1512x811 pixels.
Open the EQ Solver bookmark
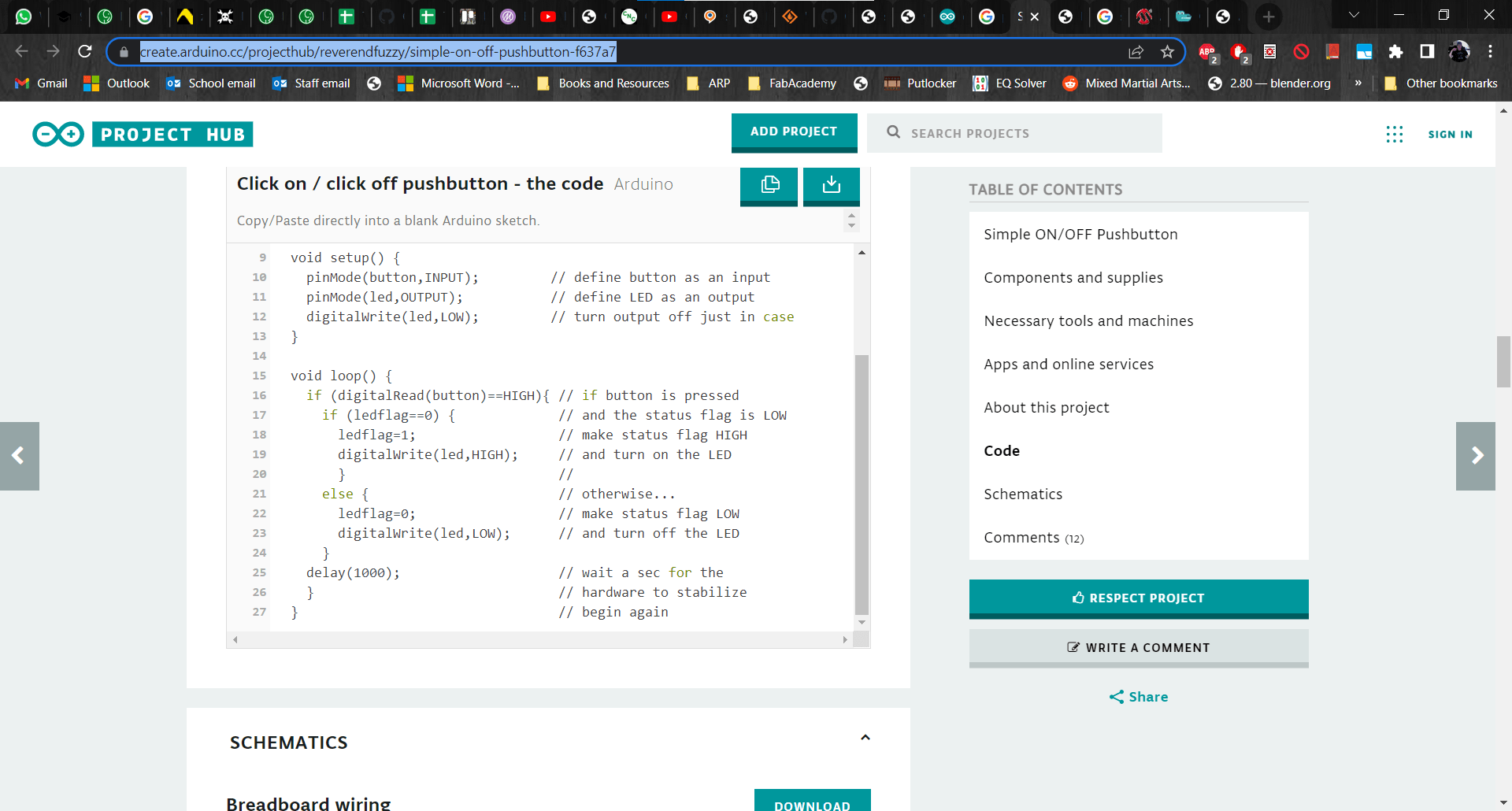click(x=1010, y=83)
